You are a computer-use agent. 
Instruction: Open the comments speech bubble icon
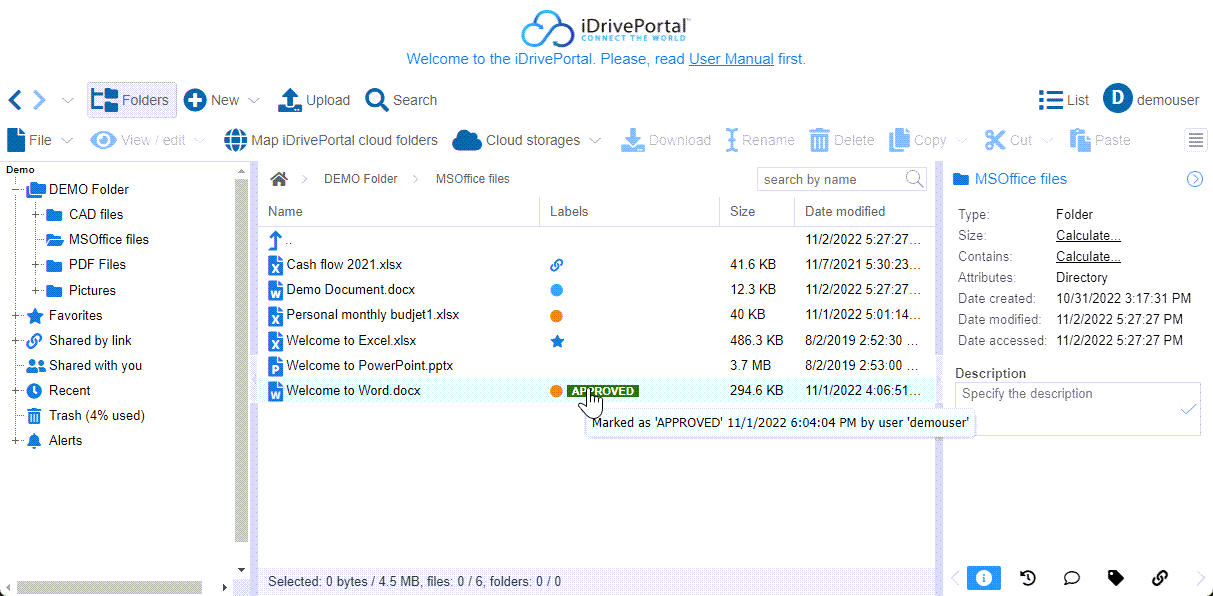point(1071,578)
